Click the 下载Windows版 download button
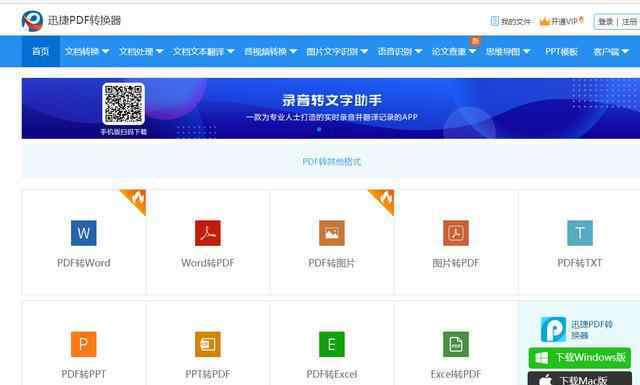This screenshot has height=385, width=640. coord(580,358)
